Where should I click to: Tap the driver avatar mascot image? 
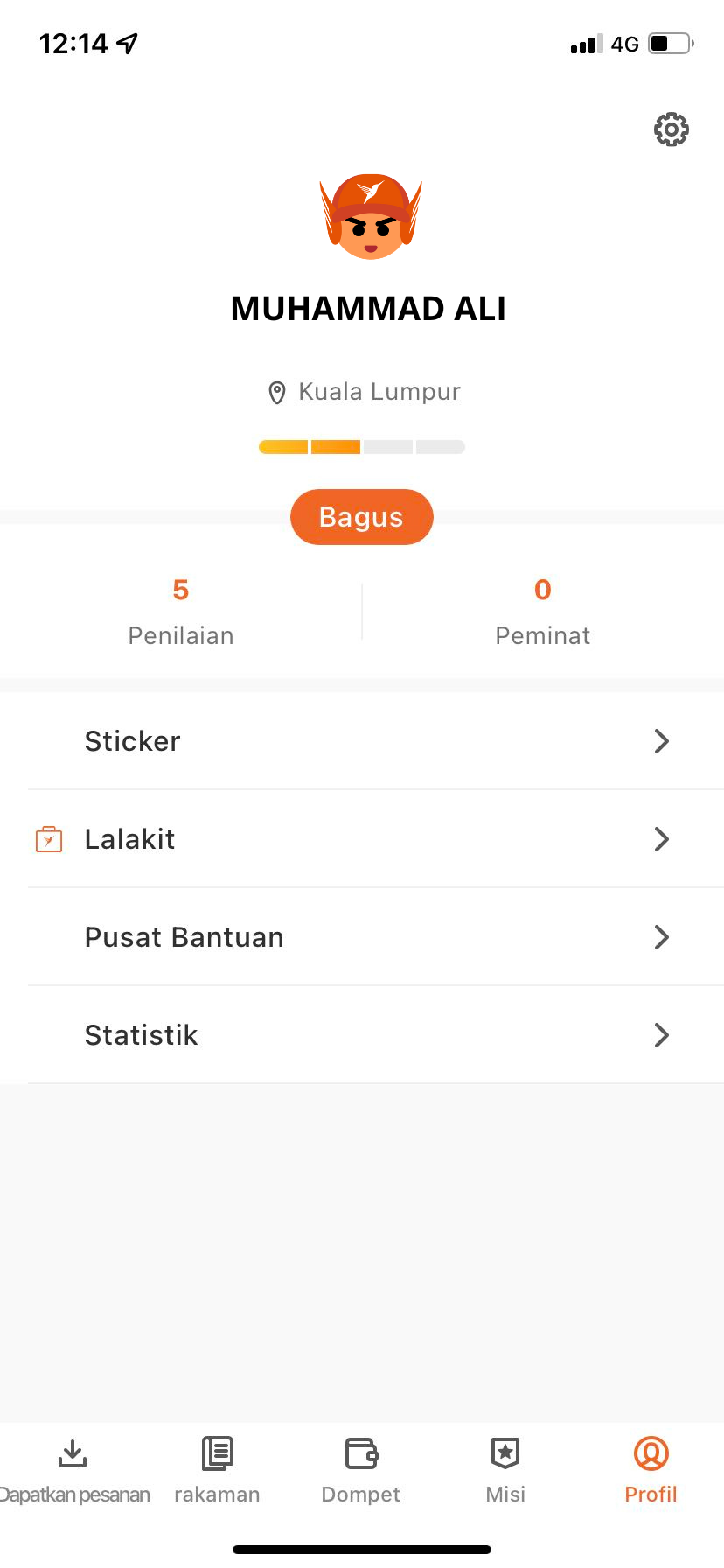(x=371, y=215)
